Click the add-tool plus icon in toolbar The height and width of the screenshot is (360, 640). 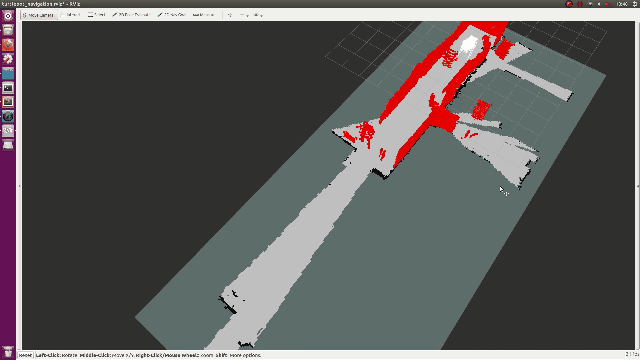point(230,15)
